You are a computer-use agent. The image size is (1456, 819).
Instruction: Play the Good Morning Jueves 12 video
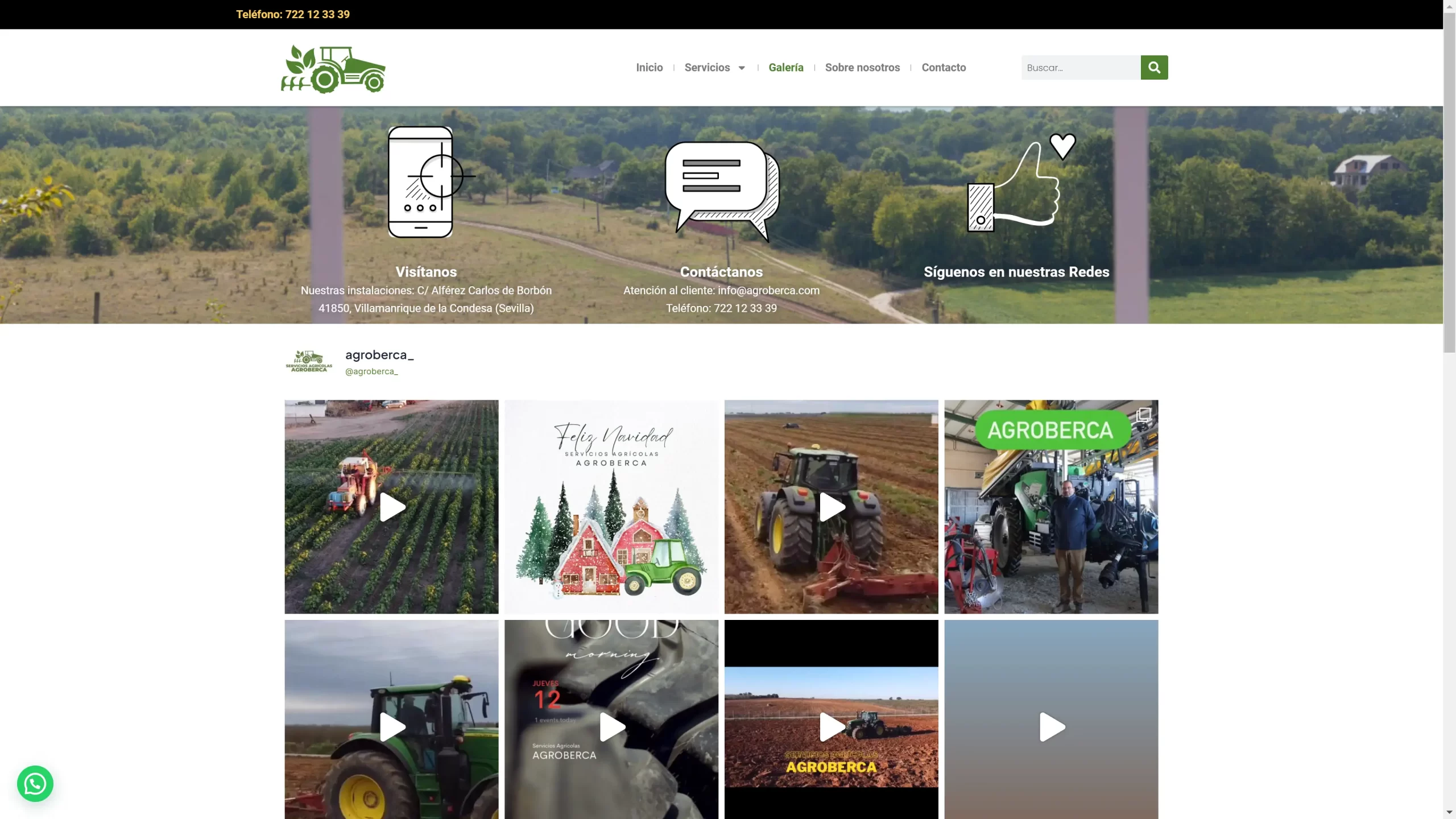pos(611,726)
